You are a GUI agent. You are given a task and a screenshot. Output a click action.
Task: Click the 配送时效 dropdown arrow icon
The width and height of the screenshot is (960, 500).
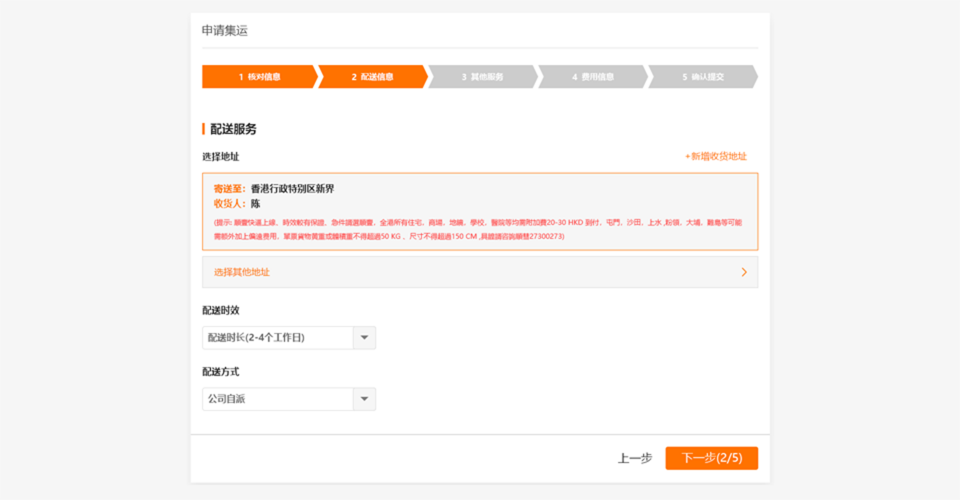pos(364,338)
